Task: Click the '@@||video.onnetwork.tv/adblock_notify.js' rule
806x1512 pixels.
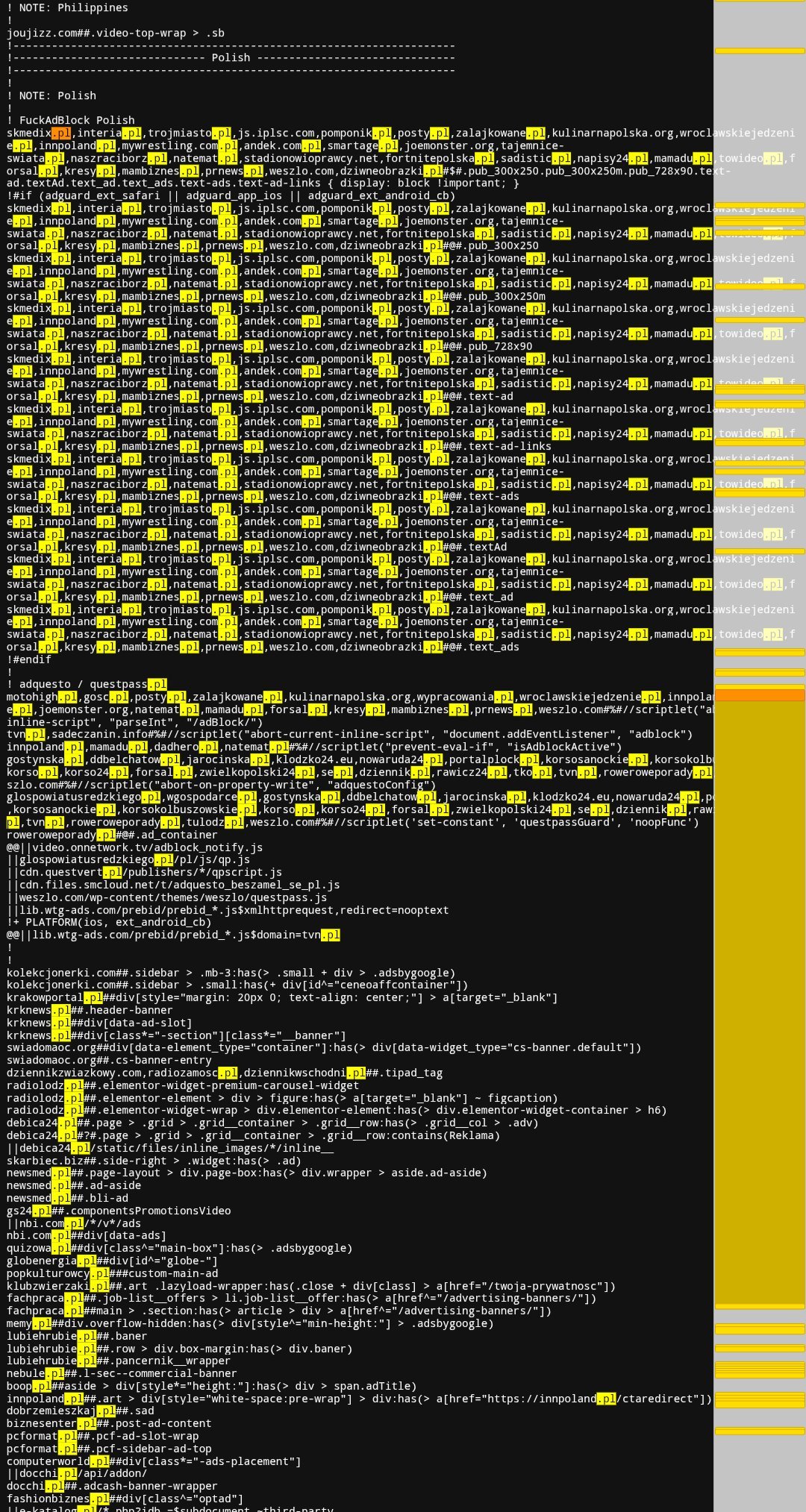Action: 135,847
